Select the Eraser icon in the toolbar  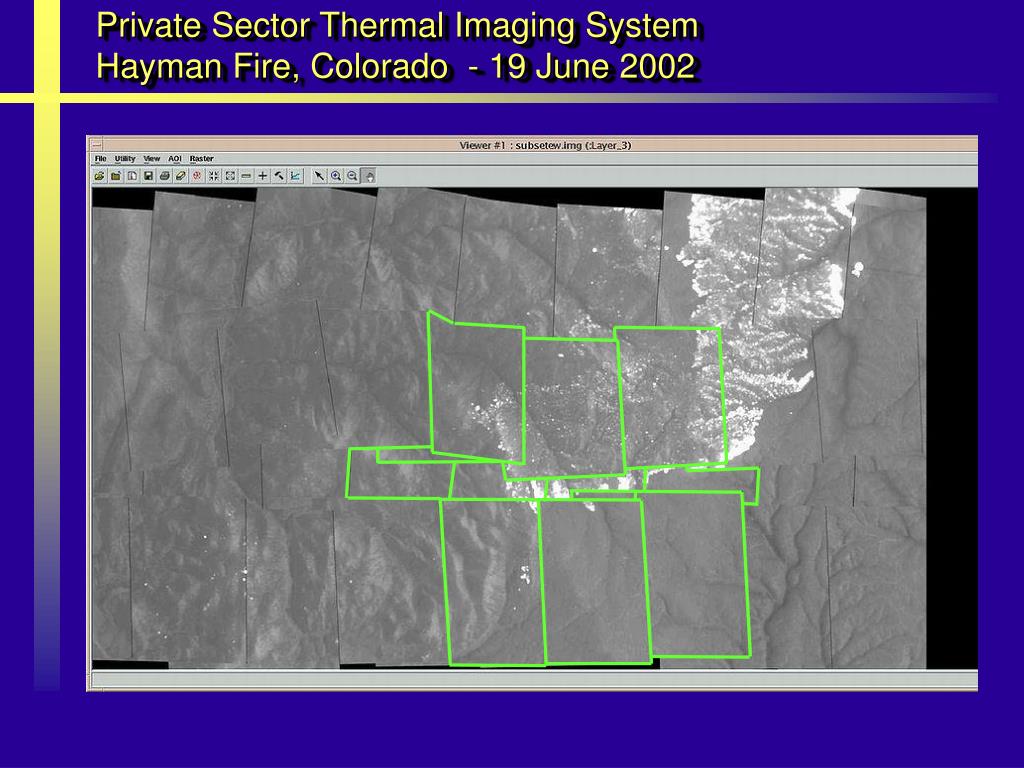(181, 176)
